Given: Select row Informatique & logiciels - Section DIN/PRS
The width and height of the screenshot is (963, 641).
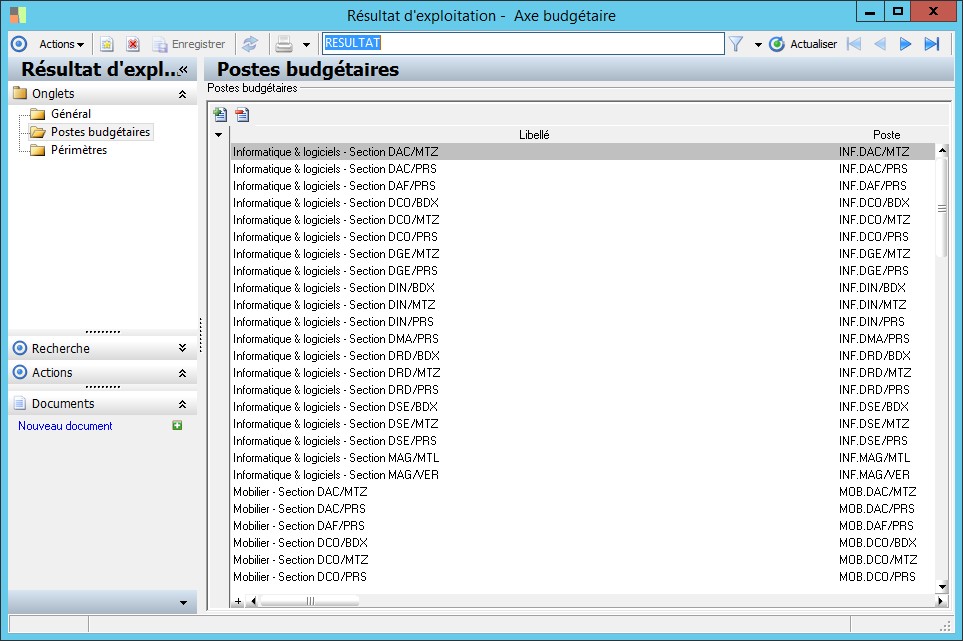Looking at the screenshot, I should (583, 322).
